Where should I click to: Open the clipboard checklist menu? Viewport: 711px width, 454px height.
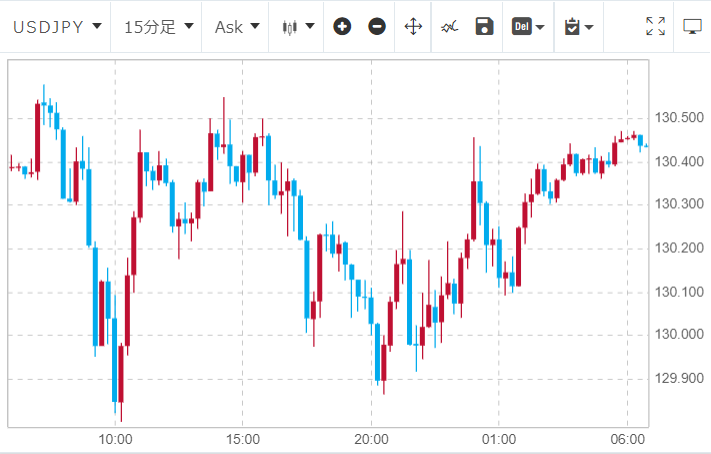pos(578,26)
